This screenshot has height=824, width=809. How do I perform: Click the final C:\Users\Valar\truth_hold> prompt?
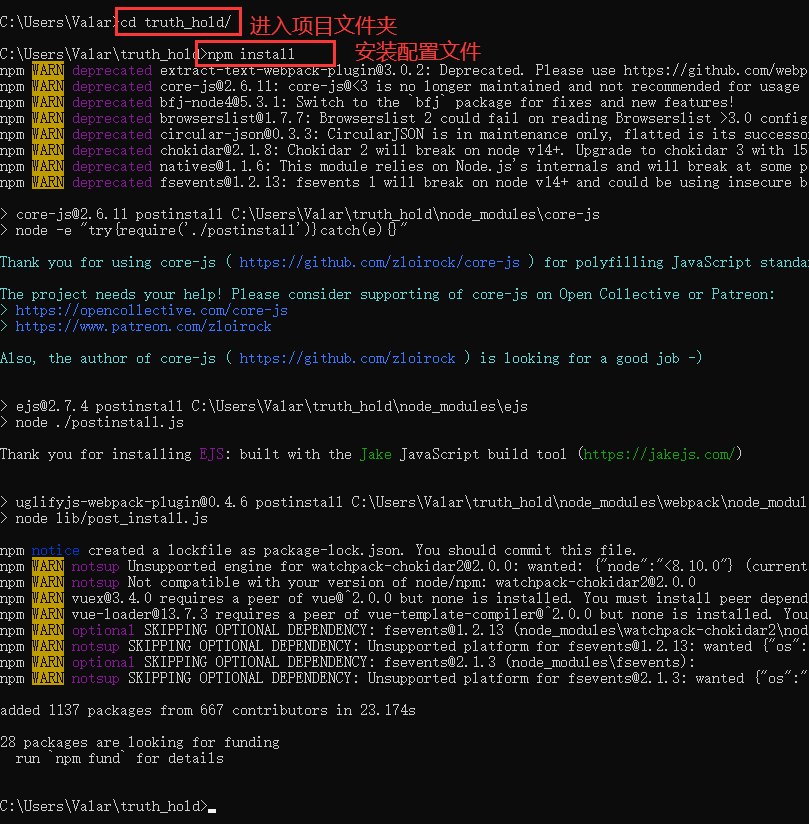[104, 806]
